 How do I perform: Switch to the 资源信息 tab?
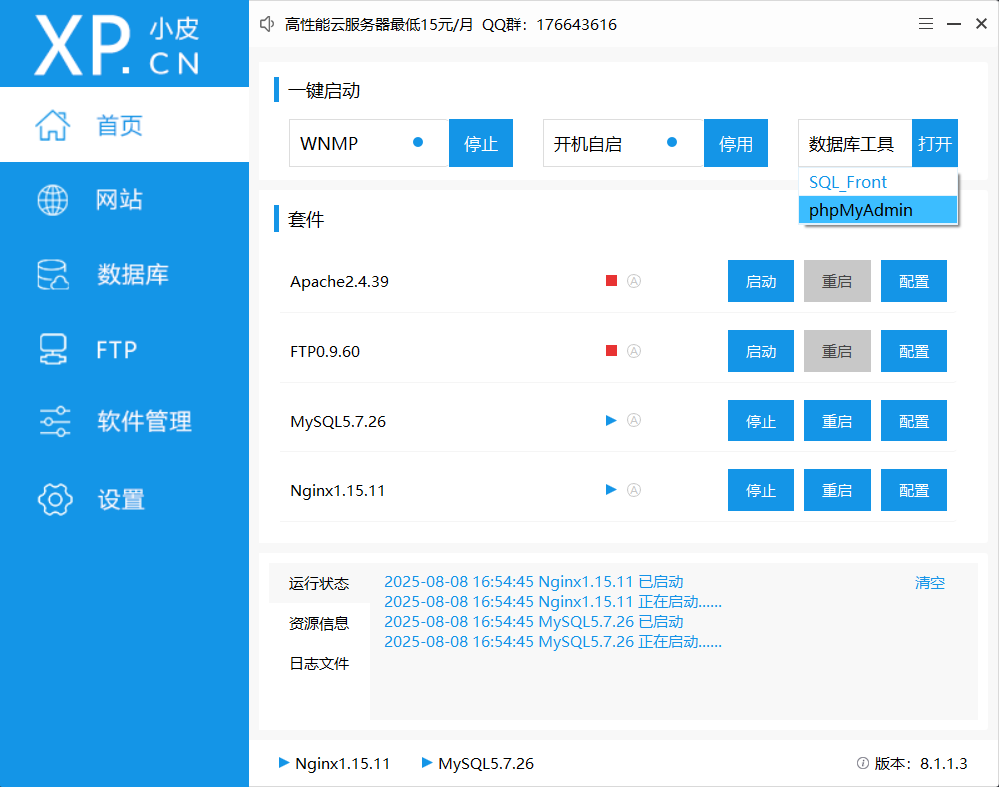point(317,623)
